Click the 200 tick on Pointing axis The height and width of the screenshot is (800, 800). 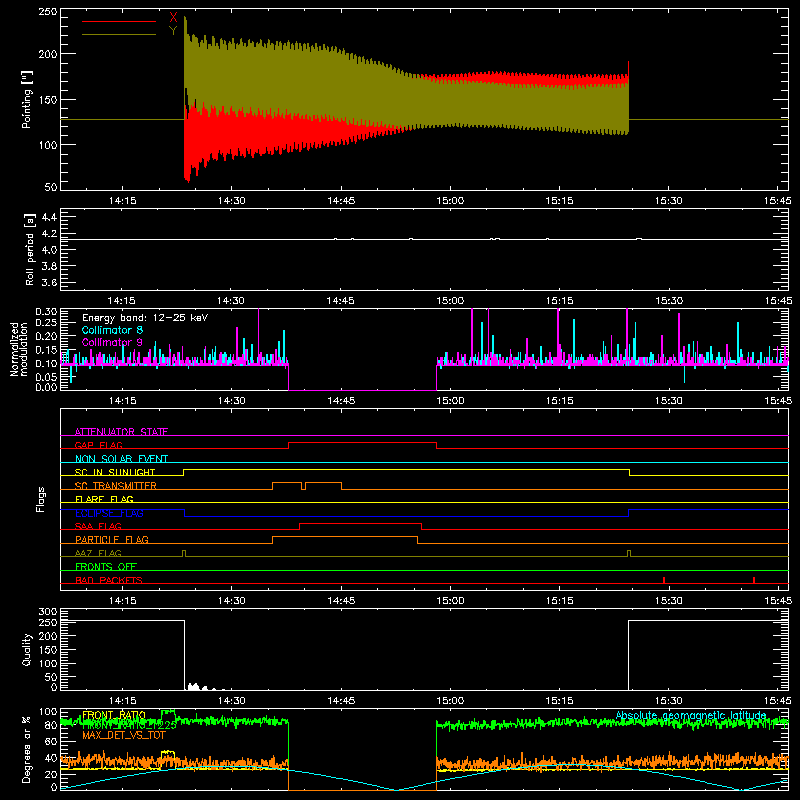pos(47,54)
